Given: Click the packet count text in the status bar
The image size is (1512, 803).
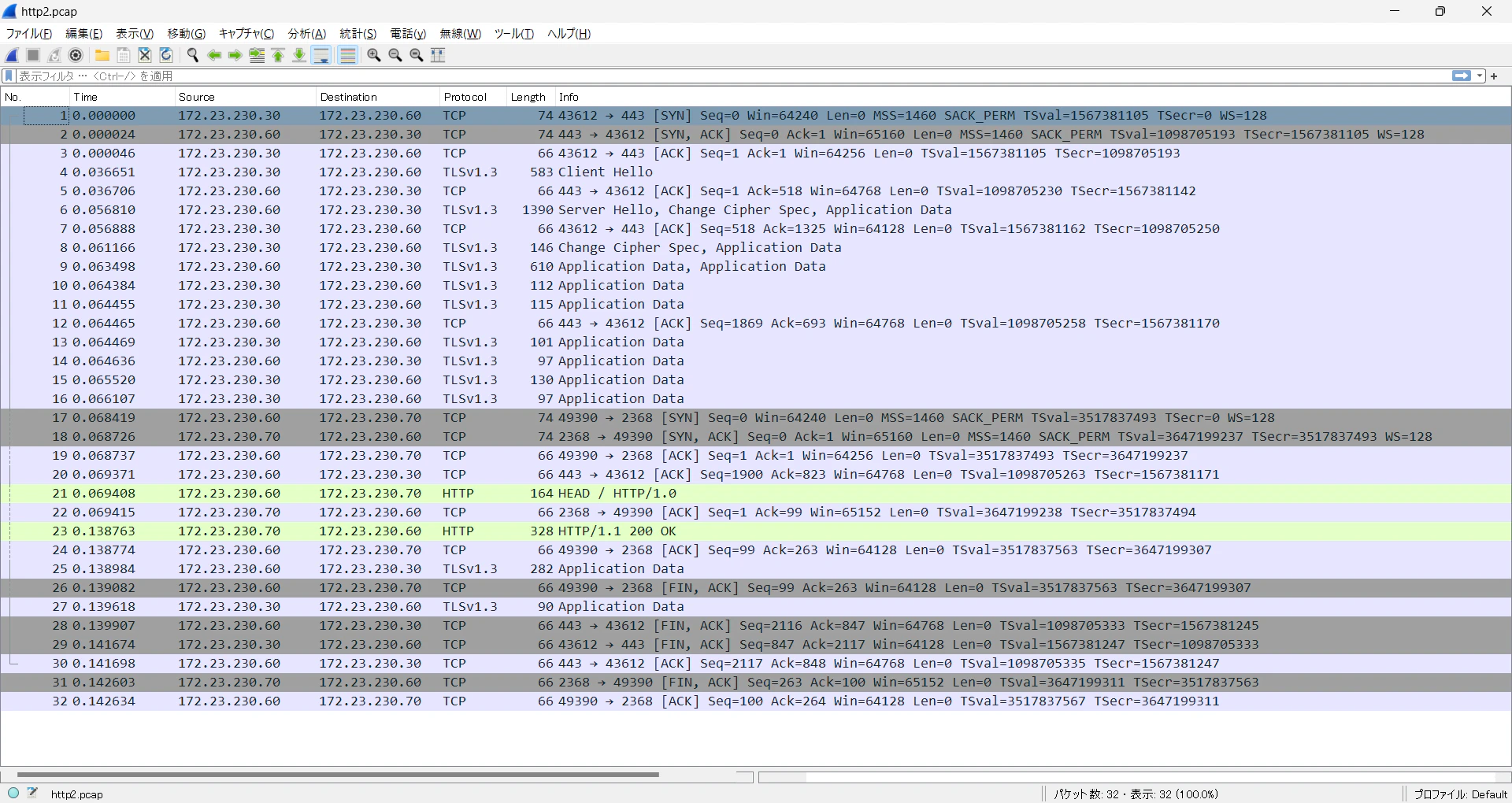Looking at the screenshot, I should (x=1136, y=794).
